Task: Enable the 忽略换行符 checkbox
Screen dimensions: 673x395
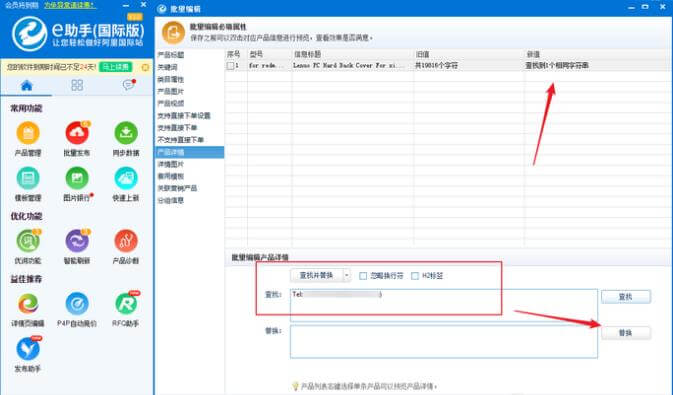Action: (x=363, y=276)
